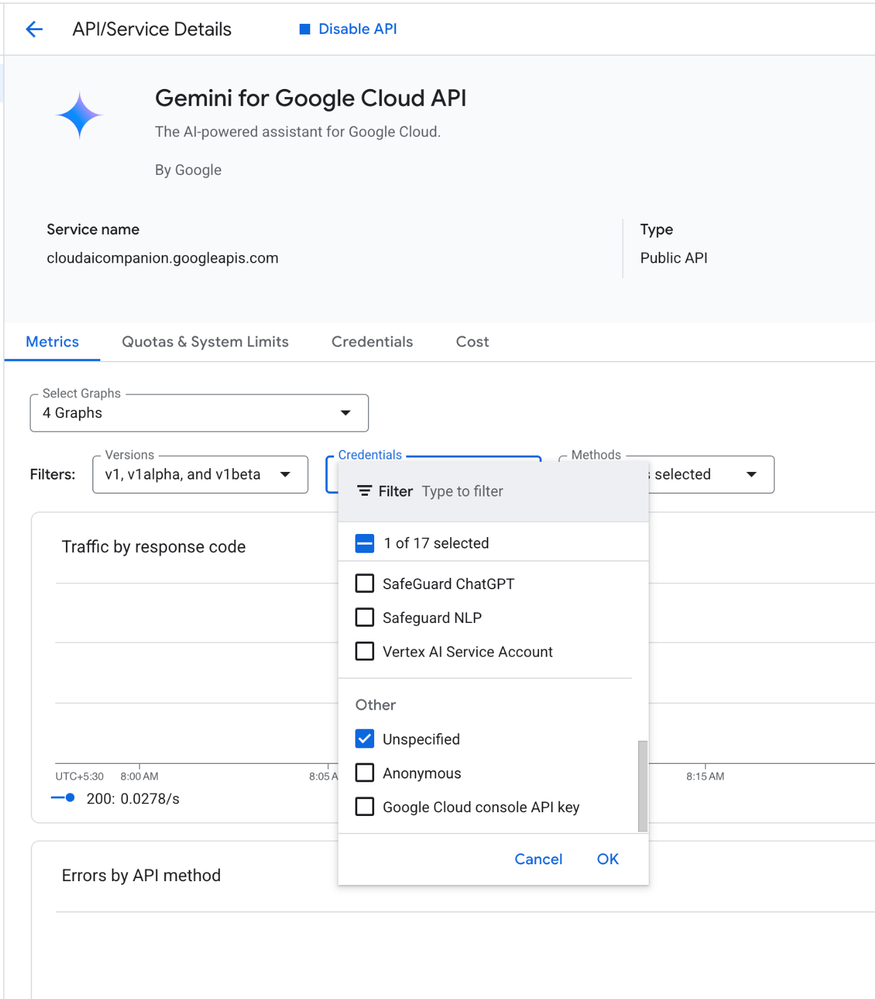Click the service name cloudaicompanion.googleapis.com
Image resolution: width=875 pixels, height=999 pixels.
[x=163, y=258]
